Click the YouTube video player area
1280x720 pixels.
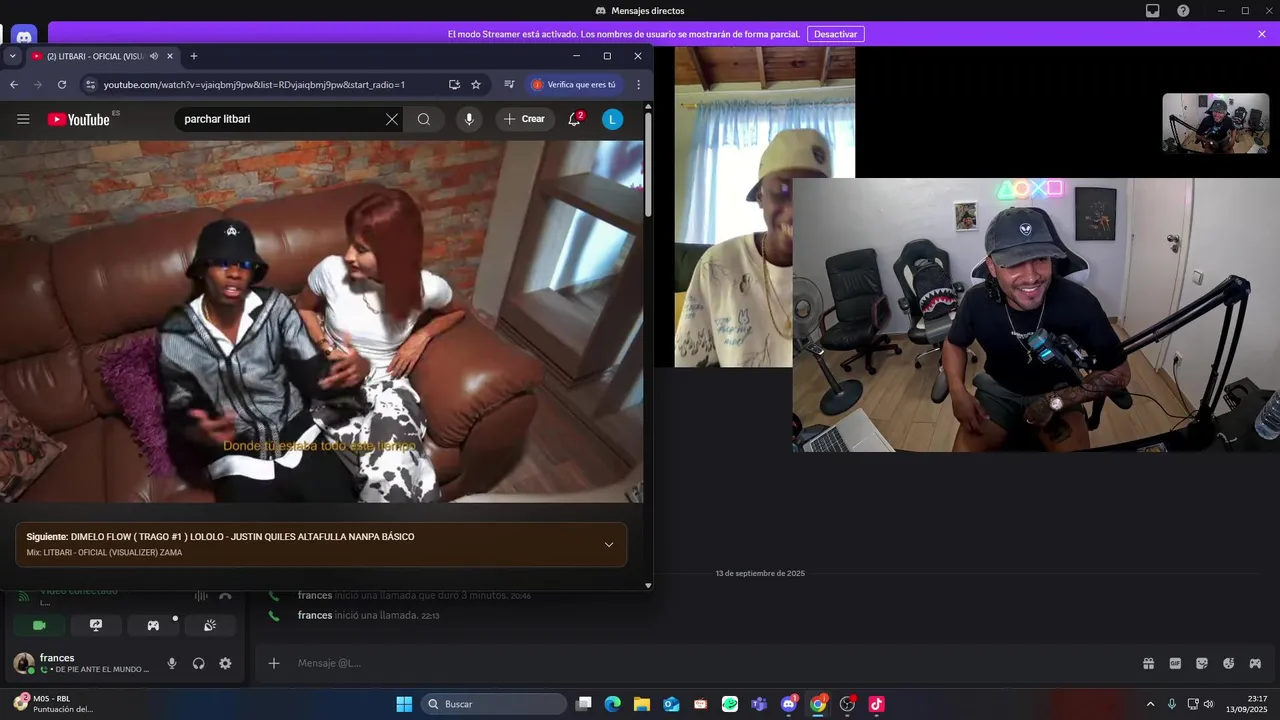point(321,321)
